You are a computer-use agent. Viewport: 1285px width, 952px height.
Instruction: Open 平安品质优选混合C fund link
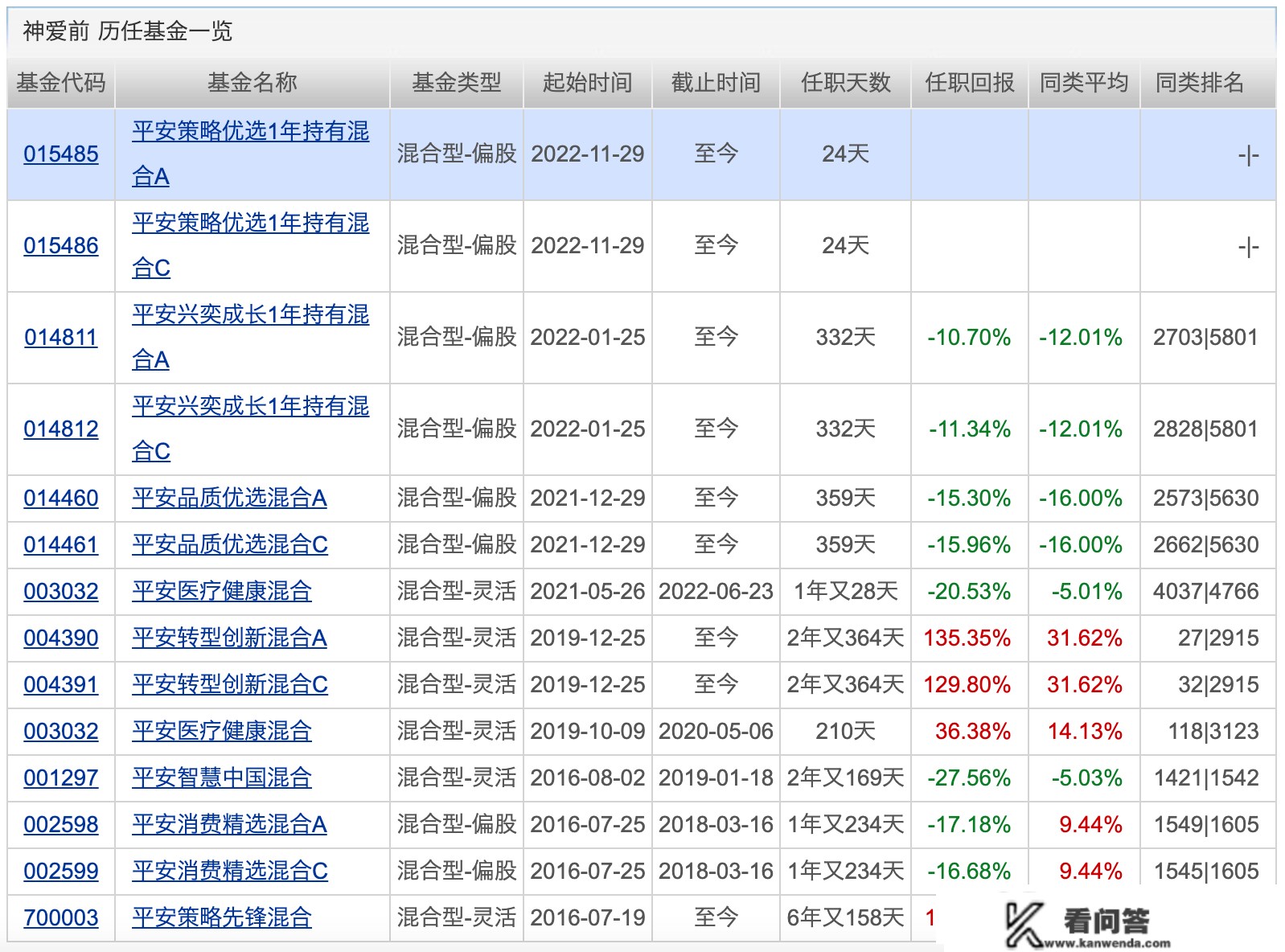coord(230,545)
